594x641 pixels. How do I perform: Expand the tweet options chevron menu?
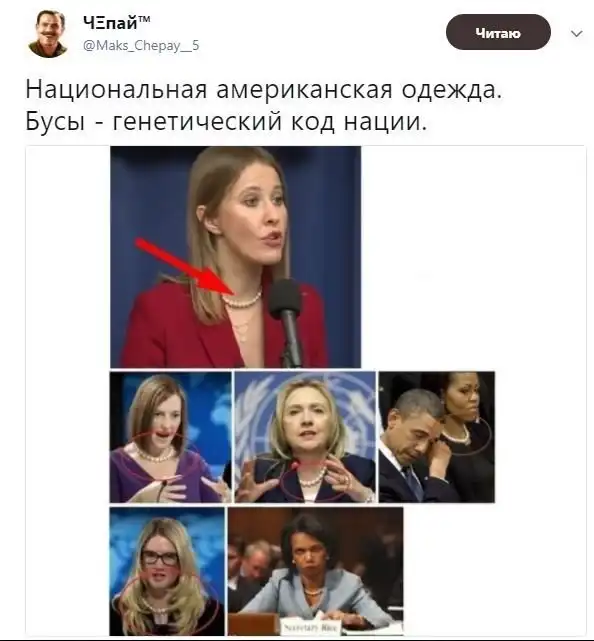pos(576,33)
